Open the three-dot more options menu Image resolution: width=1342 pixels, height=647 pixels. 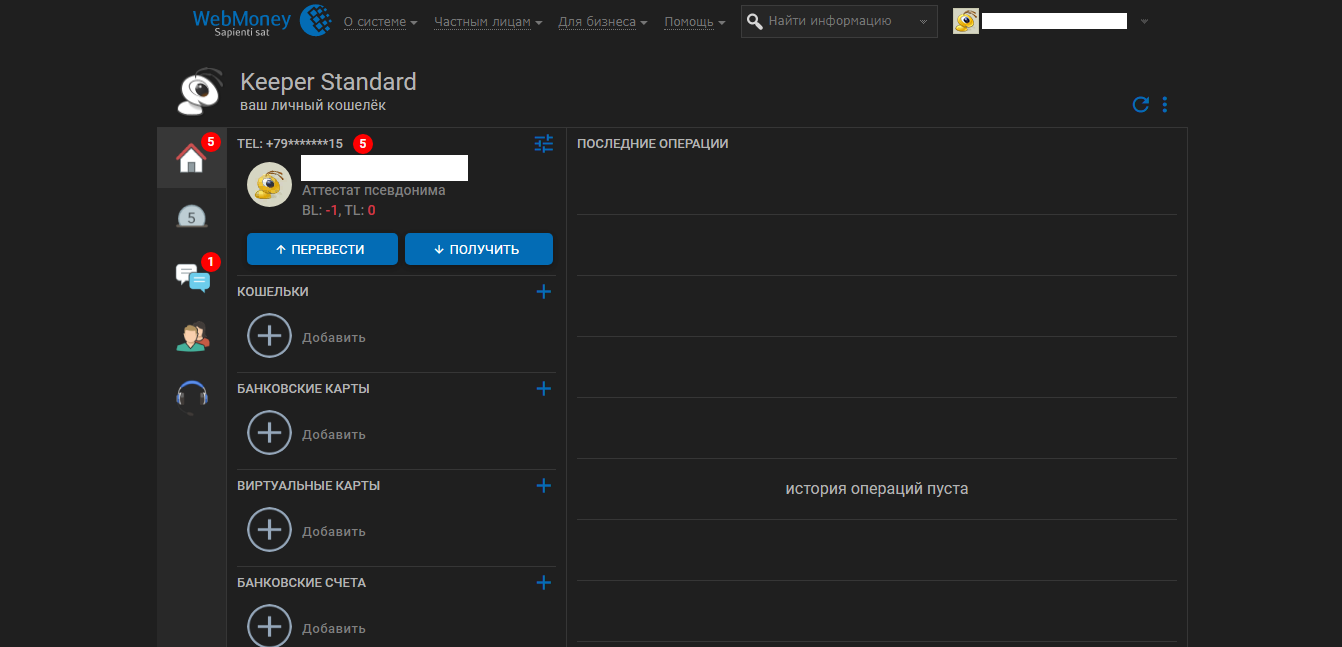(1165, 104)
